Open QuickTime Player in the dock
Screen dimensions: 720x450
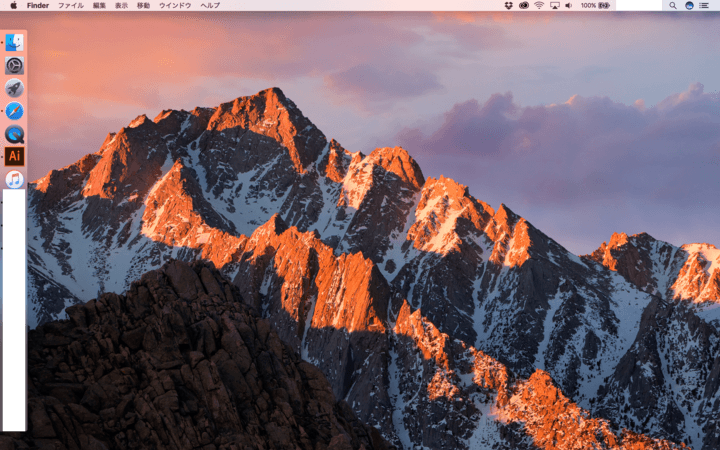[x=14, y=134]
